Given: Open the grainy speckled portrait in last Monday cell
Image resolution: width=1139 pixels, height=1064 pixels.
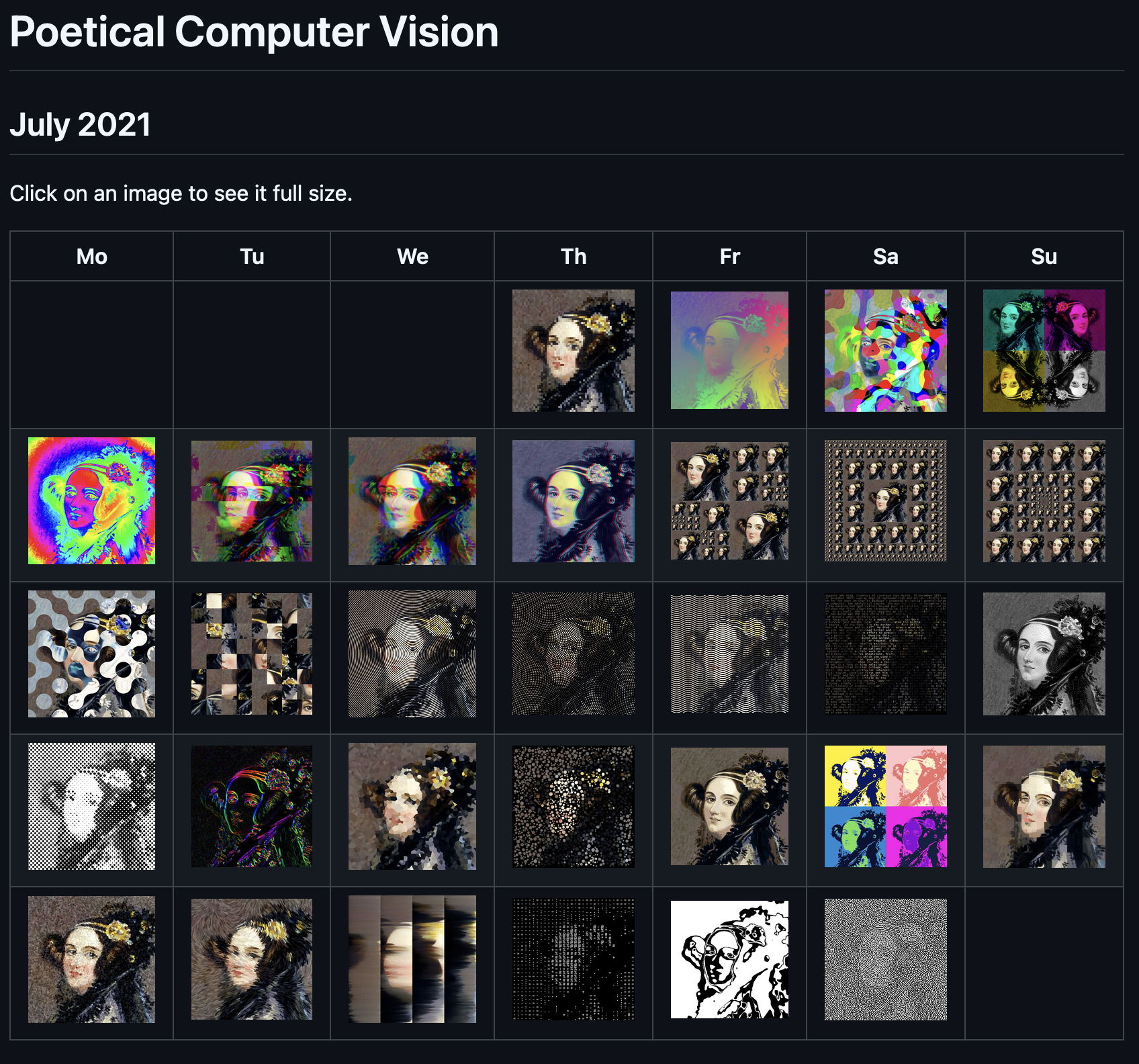Looking at the screenshot, I should (x=91, y=960).
